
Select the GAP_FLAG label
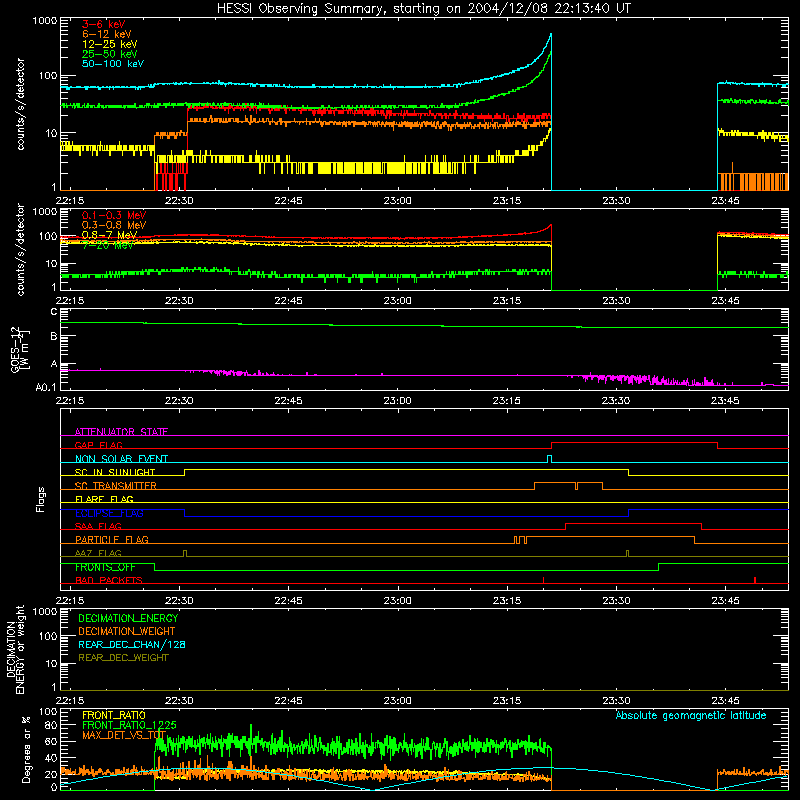pos(98,445)
